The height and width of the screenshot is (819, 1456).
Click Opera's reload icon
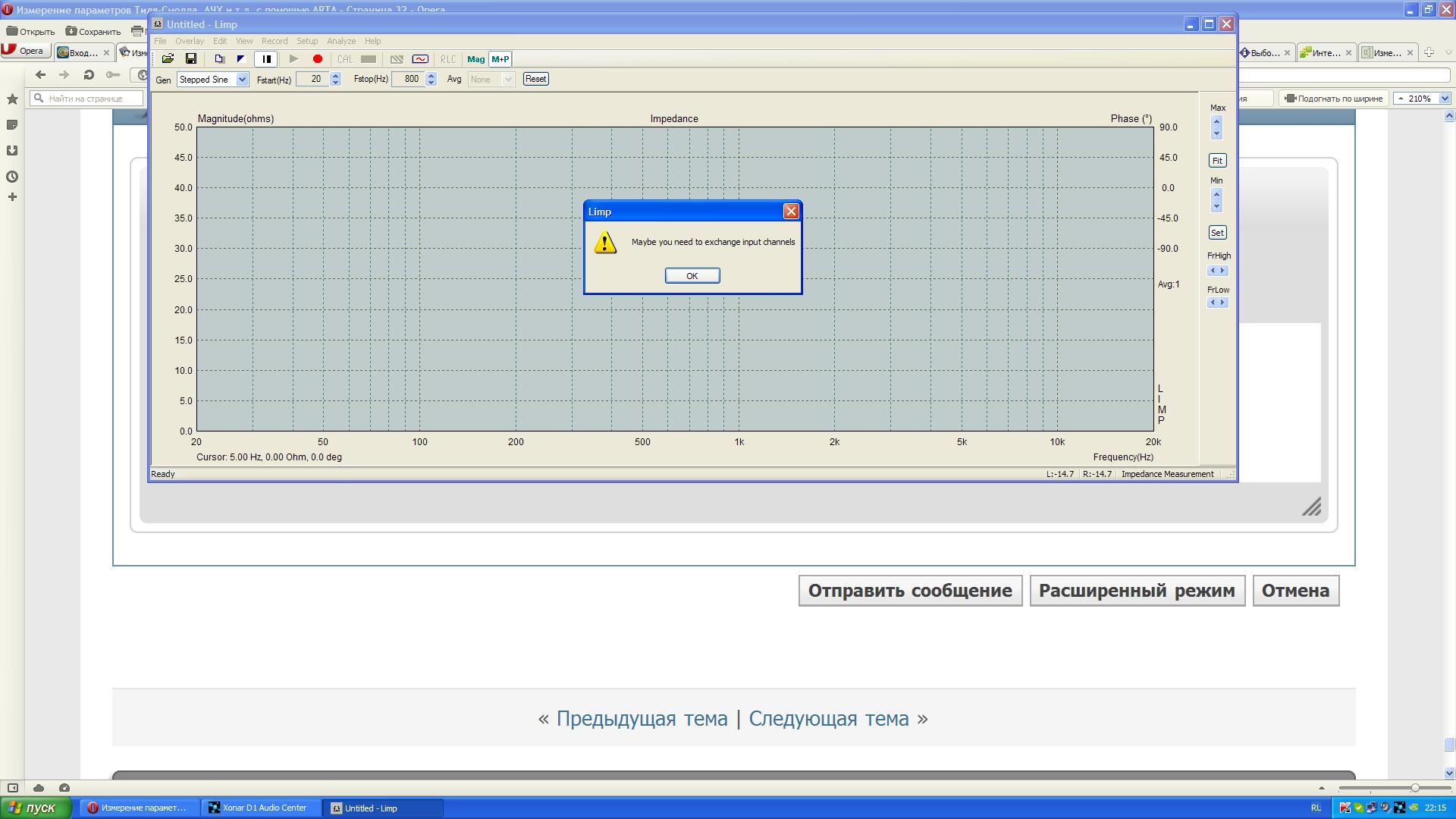89,74
